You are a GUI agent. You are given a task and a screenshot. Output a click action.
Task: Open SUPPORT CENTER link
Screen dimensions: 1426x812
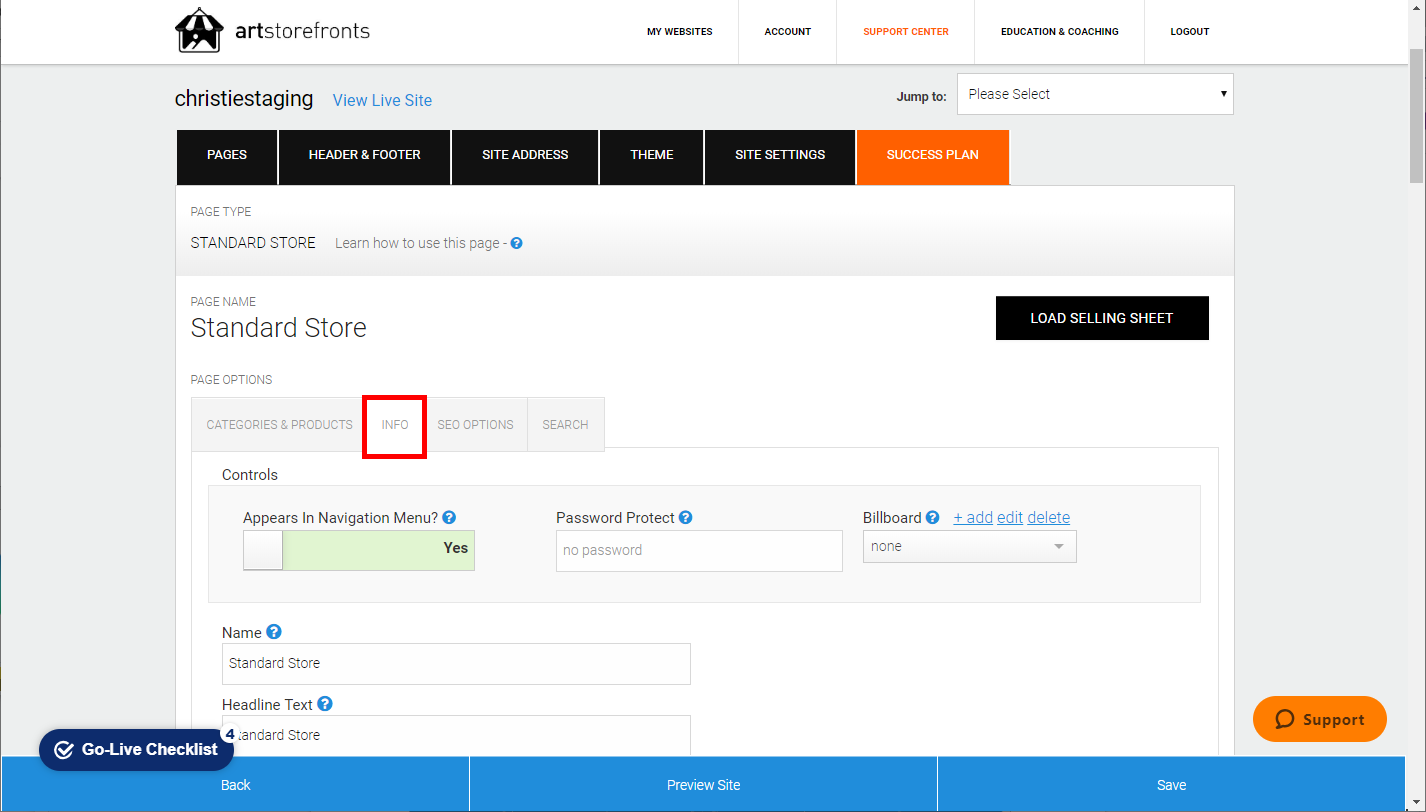pyautogui.click(x=906, y=32)
